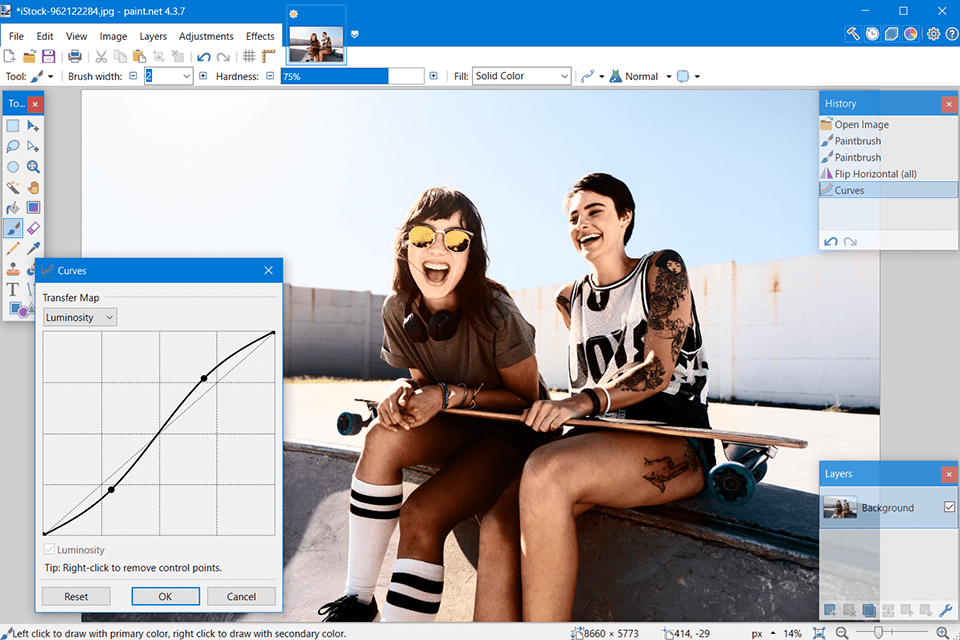Select the Eraser tool

tap(33, 228)
